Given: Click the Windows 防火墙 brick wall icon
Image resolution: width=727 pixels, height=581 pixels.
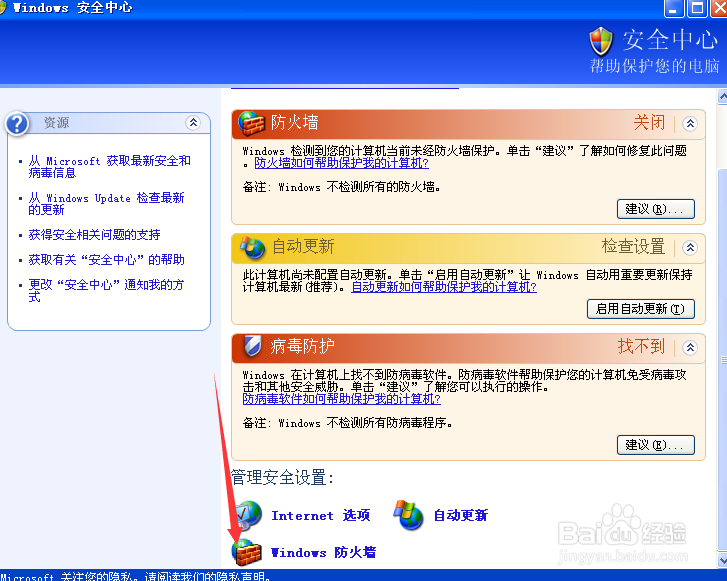Looking at the screenshot, I should [x=247, y=552].
